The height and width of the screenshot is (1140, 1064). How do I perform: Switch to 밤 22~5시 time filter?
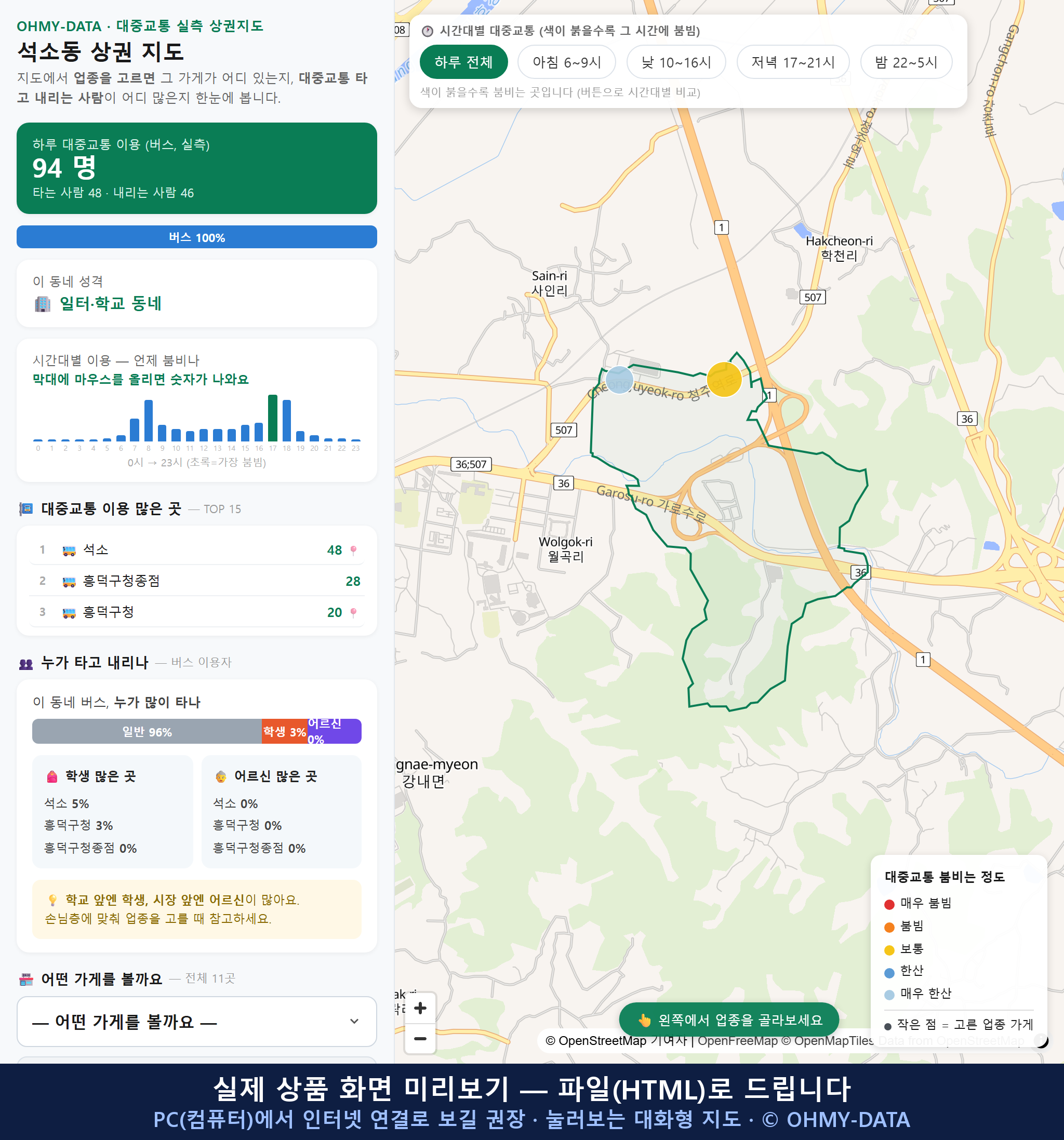coord(906,62)
